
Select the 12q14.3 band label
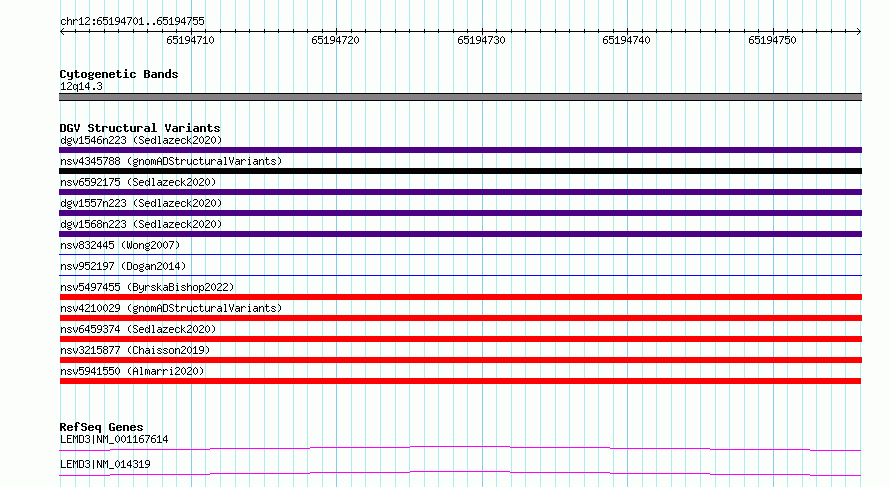coord(81,86)
